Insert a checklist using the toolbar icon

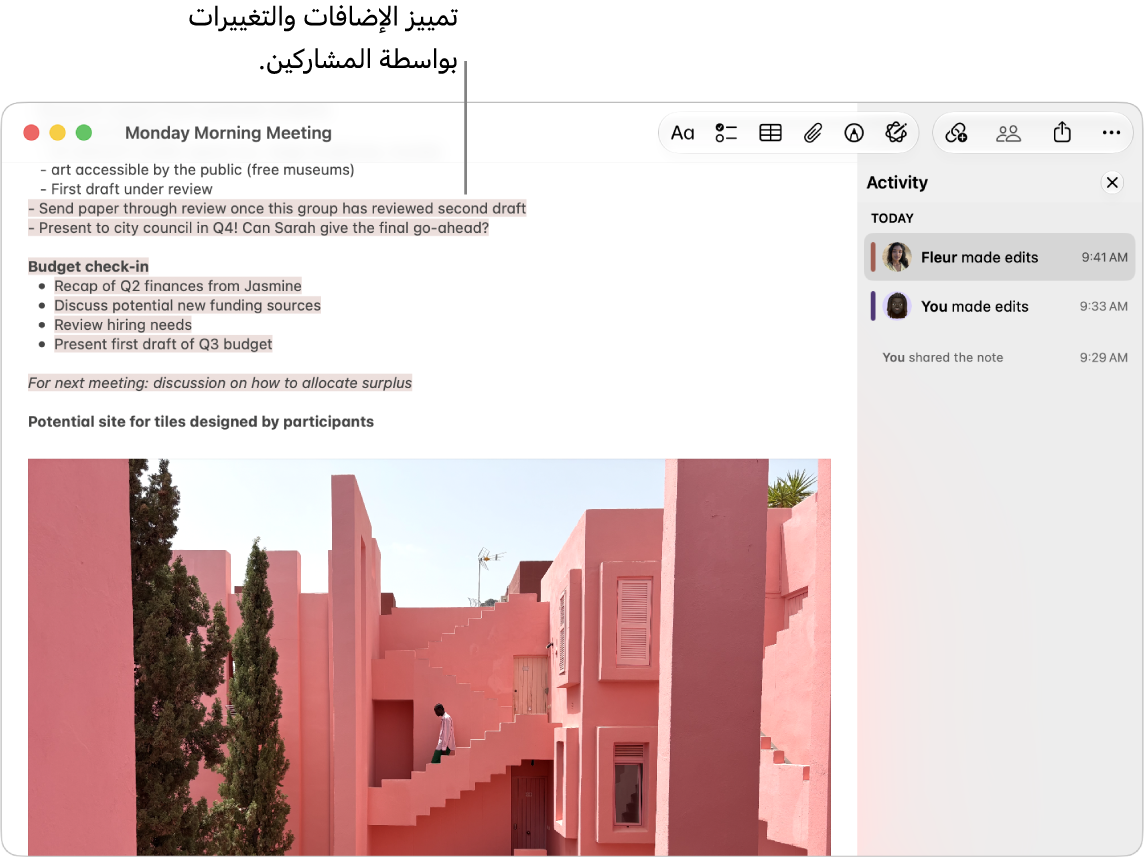click(x=726, y=133)
